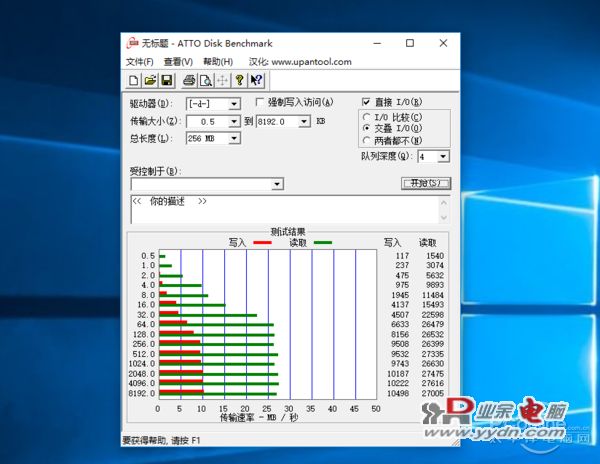Open the transfer size end dropdown 8192.0
The image size is (600, 464).
point(304,122)
